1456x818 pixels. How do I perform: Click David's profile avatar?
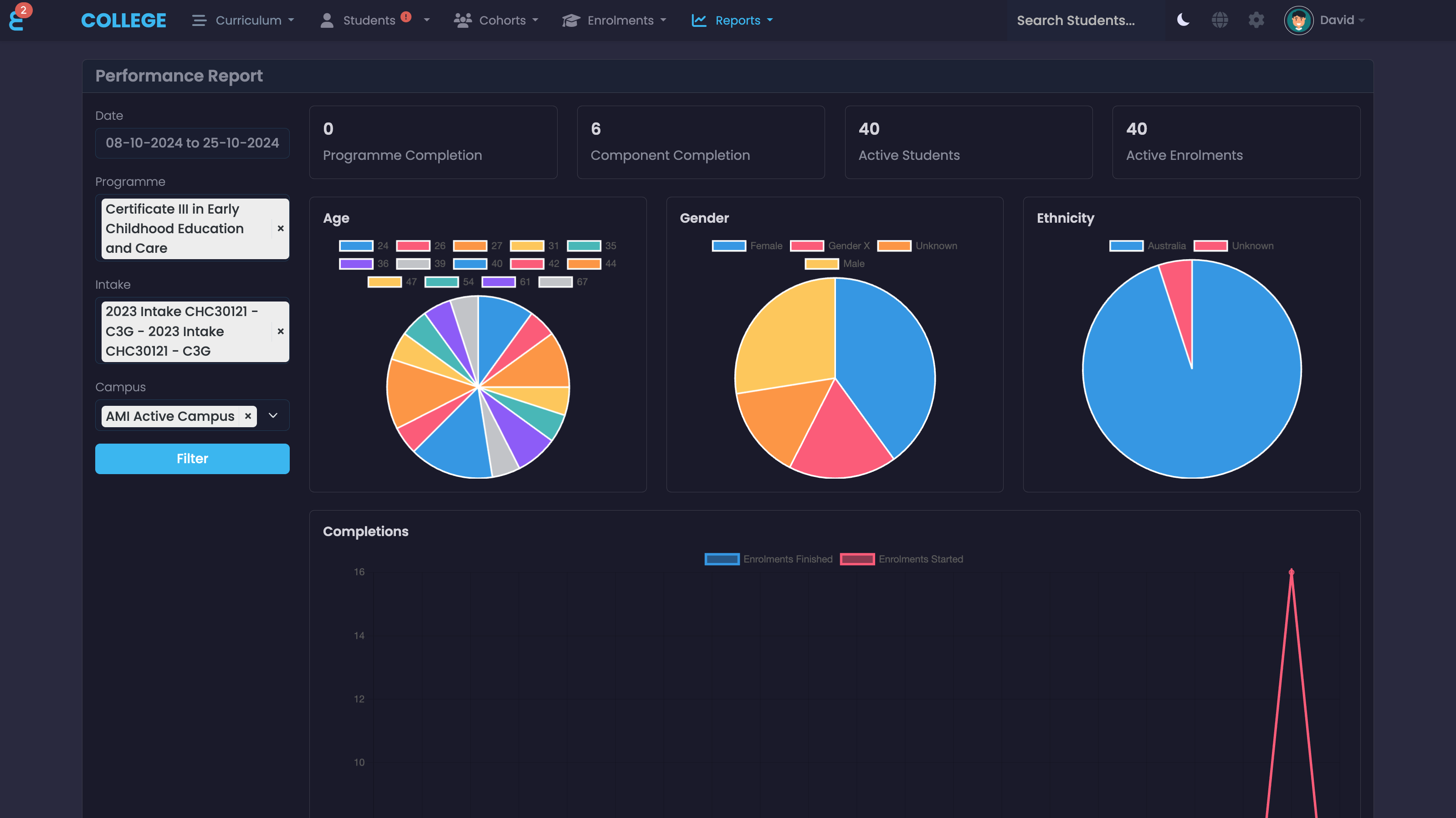(1298, 20)
